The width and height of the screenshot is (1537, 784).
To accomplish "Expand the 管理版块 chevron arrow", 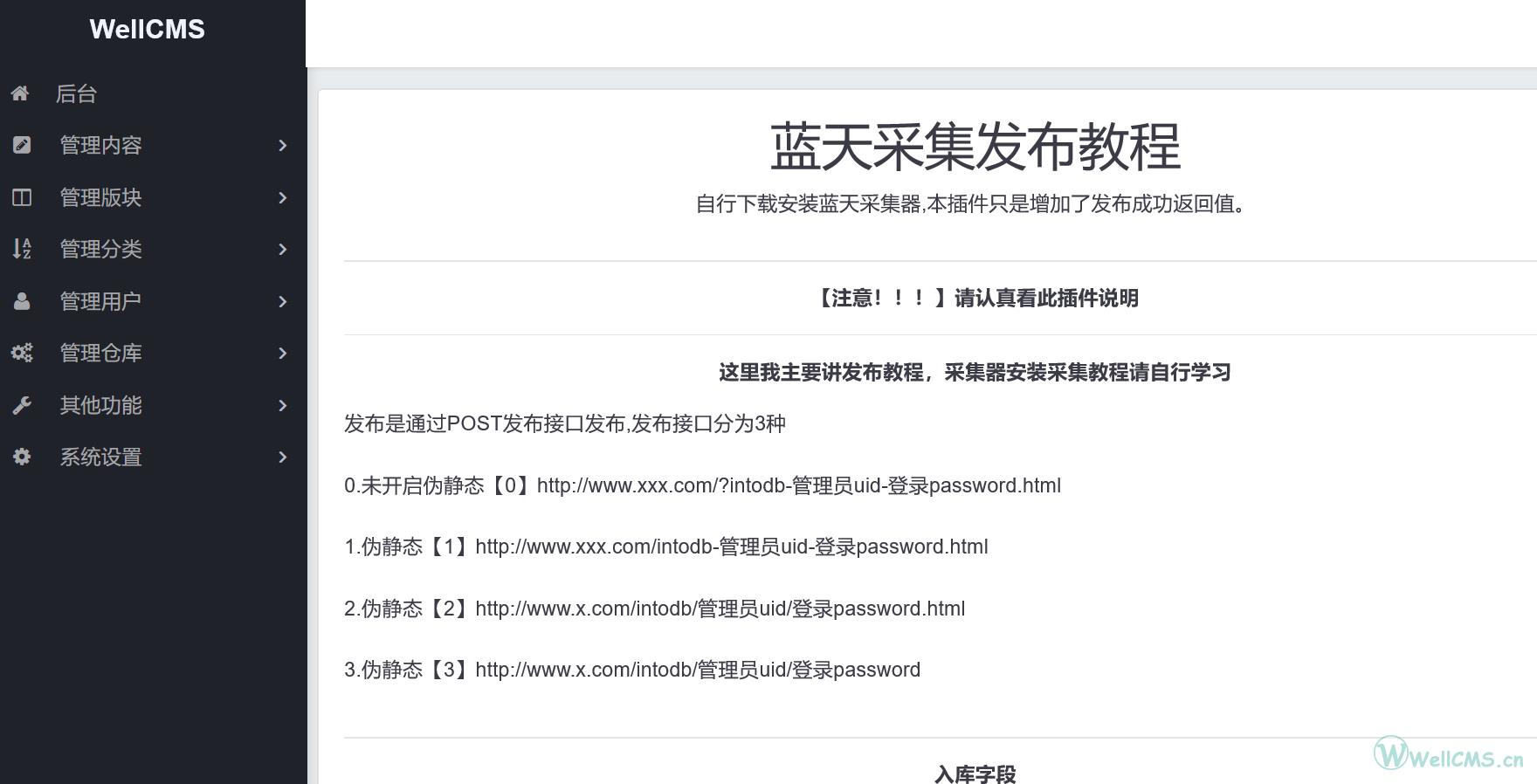I will pyautogui.click(x=282, y=197).
